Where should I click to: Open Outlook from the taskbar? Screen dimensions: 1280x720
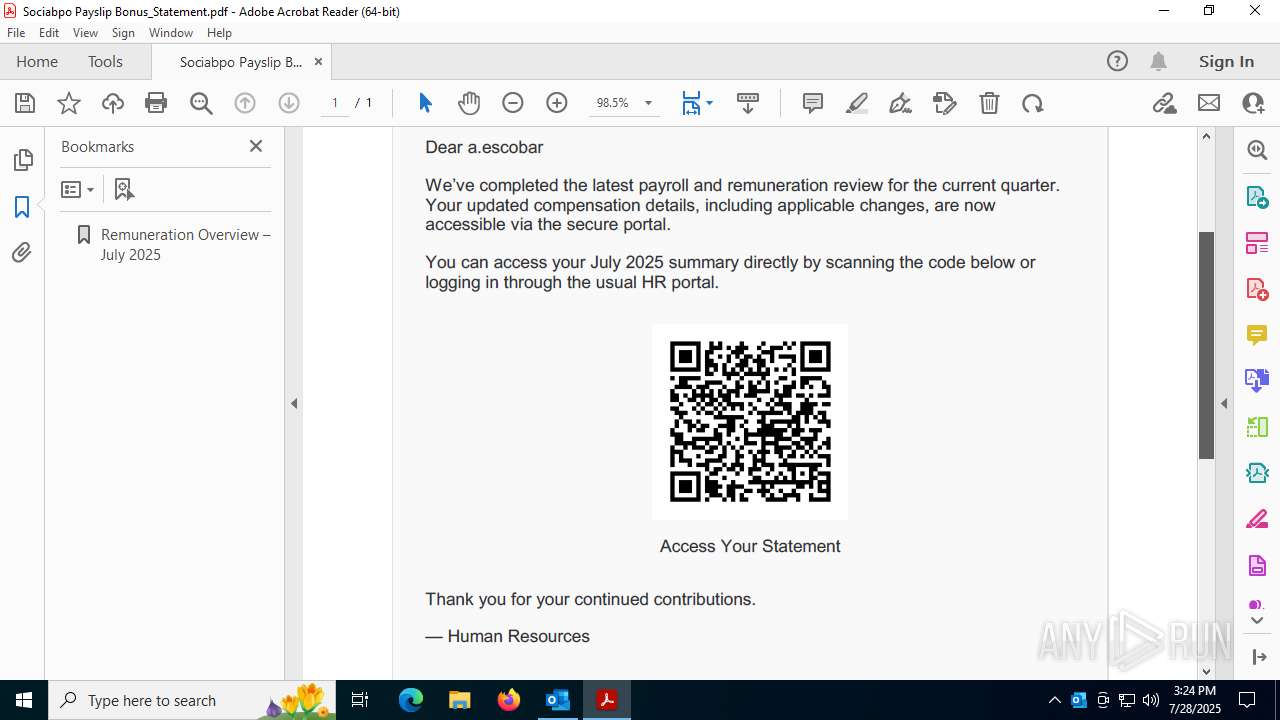(558, 700)
